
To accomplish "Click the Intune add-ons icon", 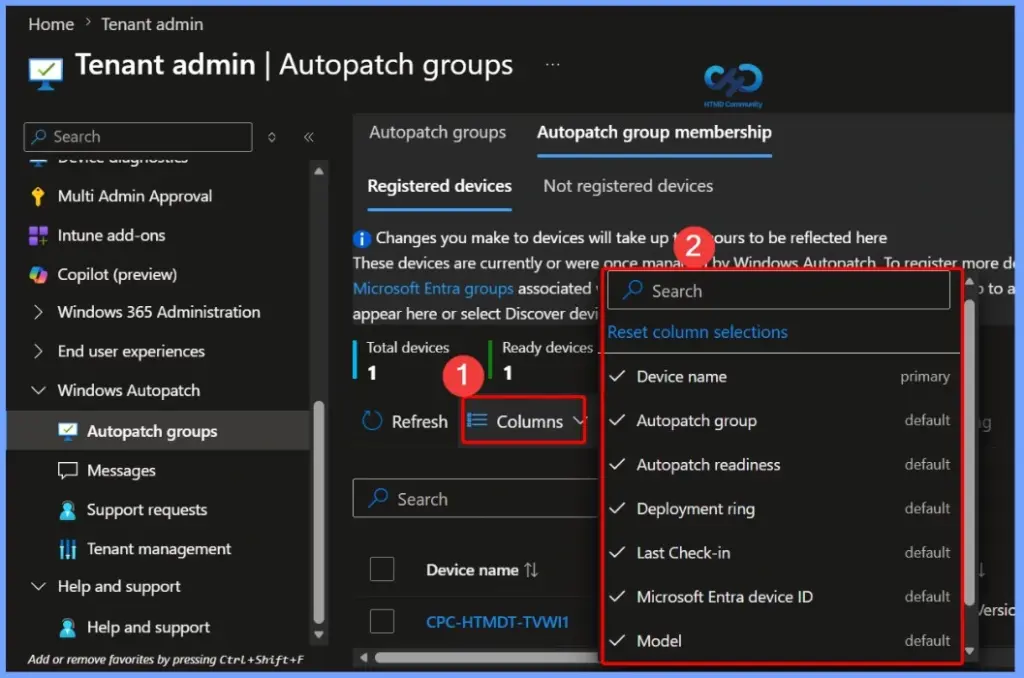I will pos(38,236).
